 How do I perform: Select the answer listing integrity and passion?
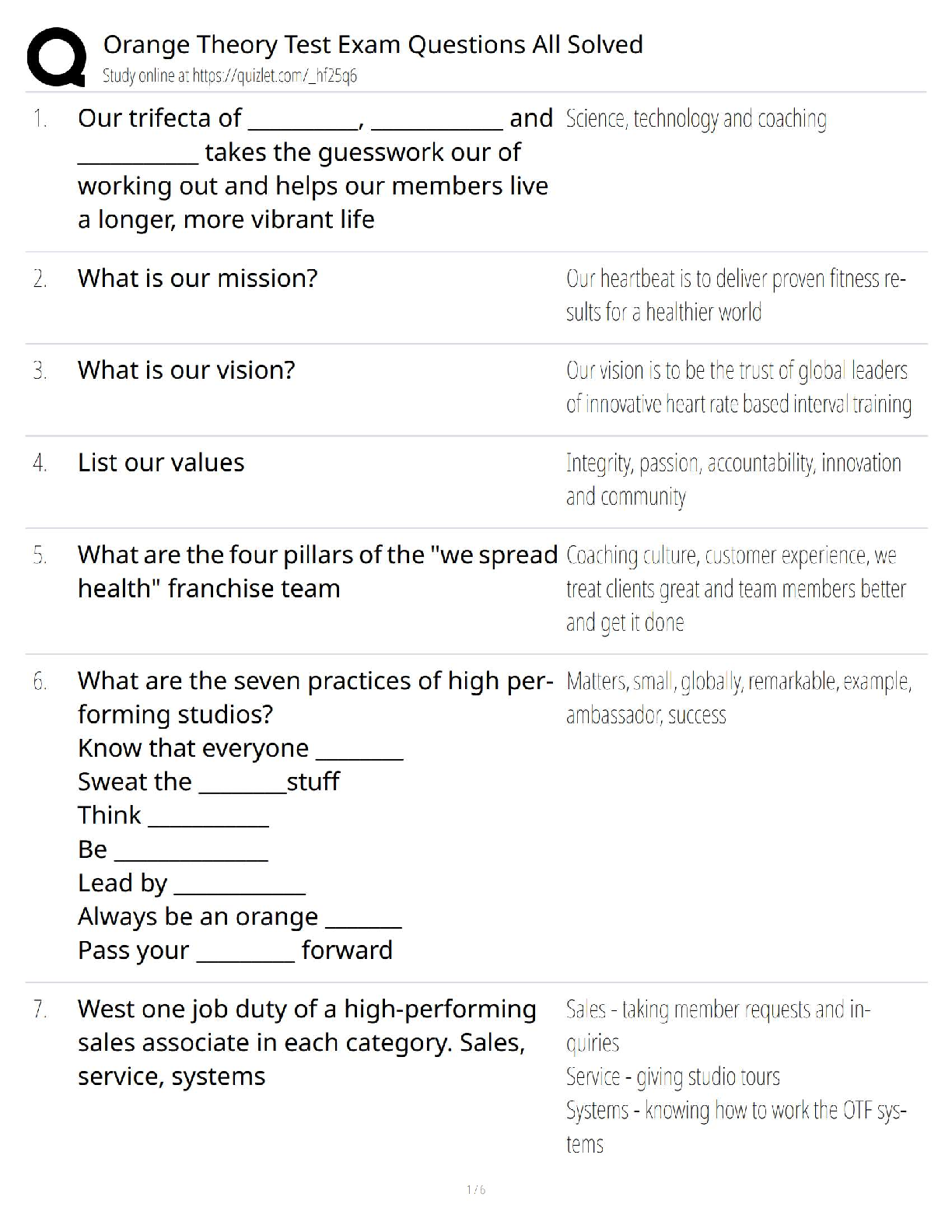point(733,479)
